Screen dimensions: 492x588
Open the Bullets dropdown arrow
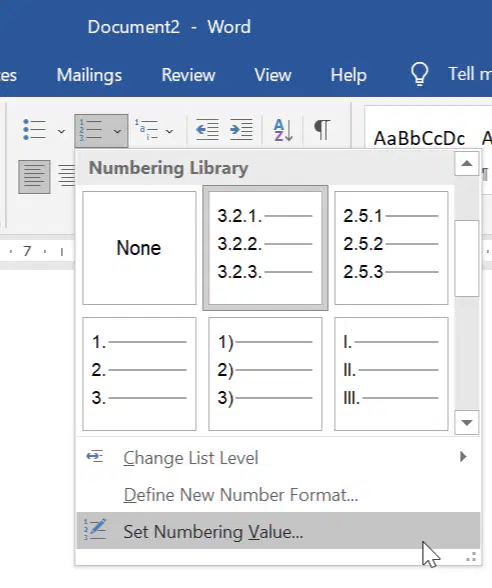tap(62, 131)
